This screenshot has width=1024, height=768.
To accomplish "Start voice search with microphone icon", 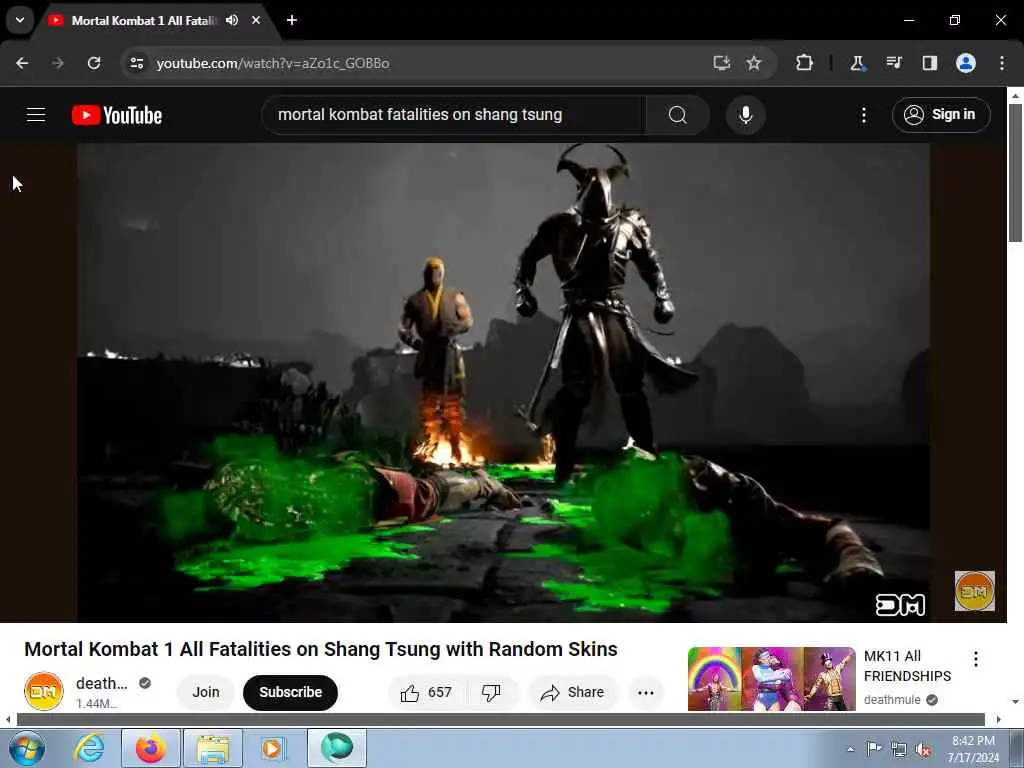I will (745, 115).
